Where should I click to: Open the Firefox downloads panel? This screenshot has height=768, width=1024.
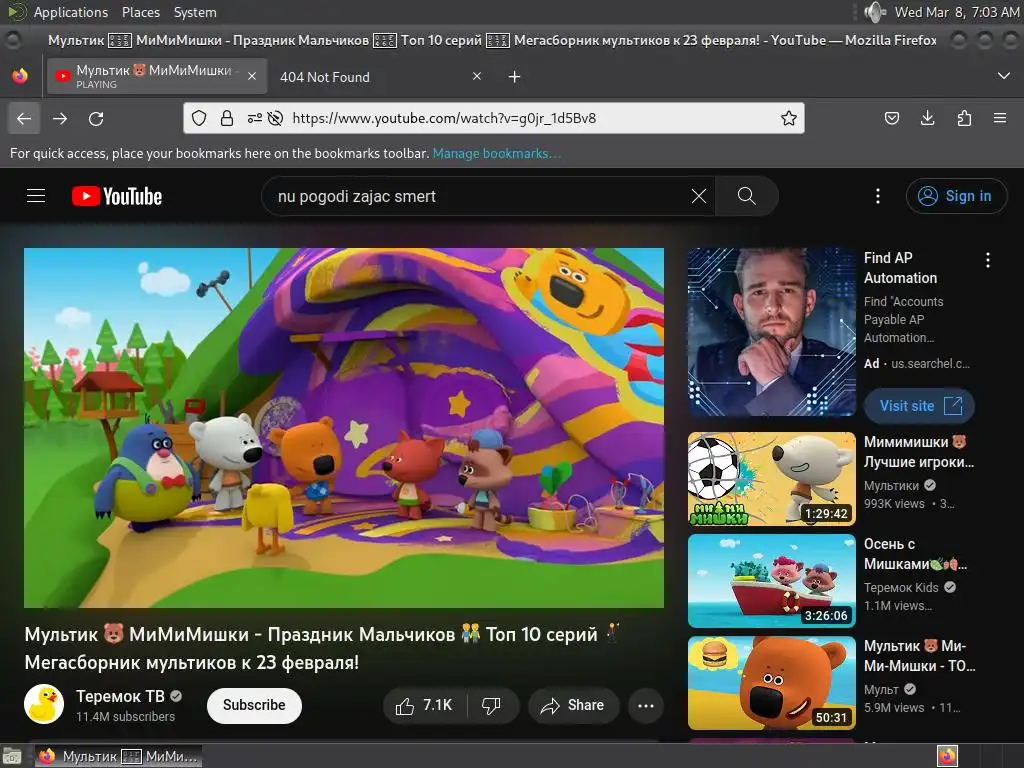[x=927, y=118]
